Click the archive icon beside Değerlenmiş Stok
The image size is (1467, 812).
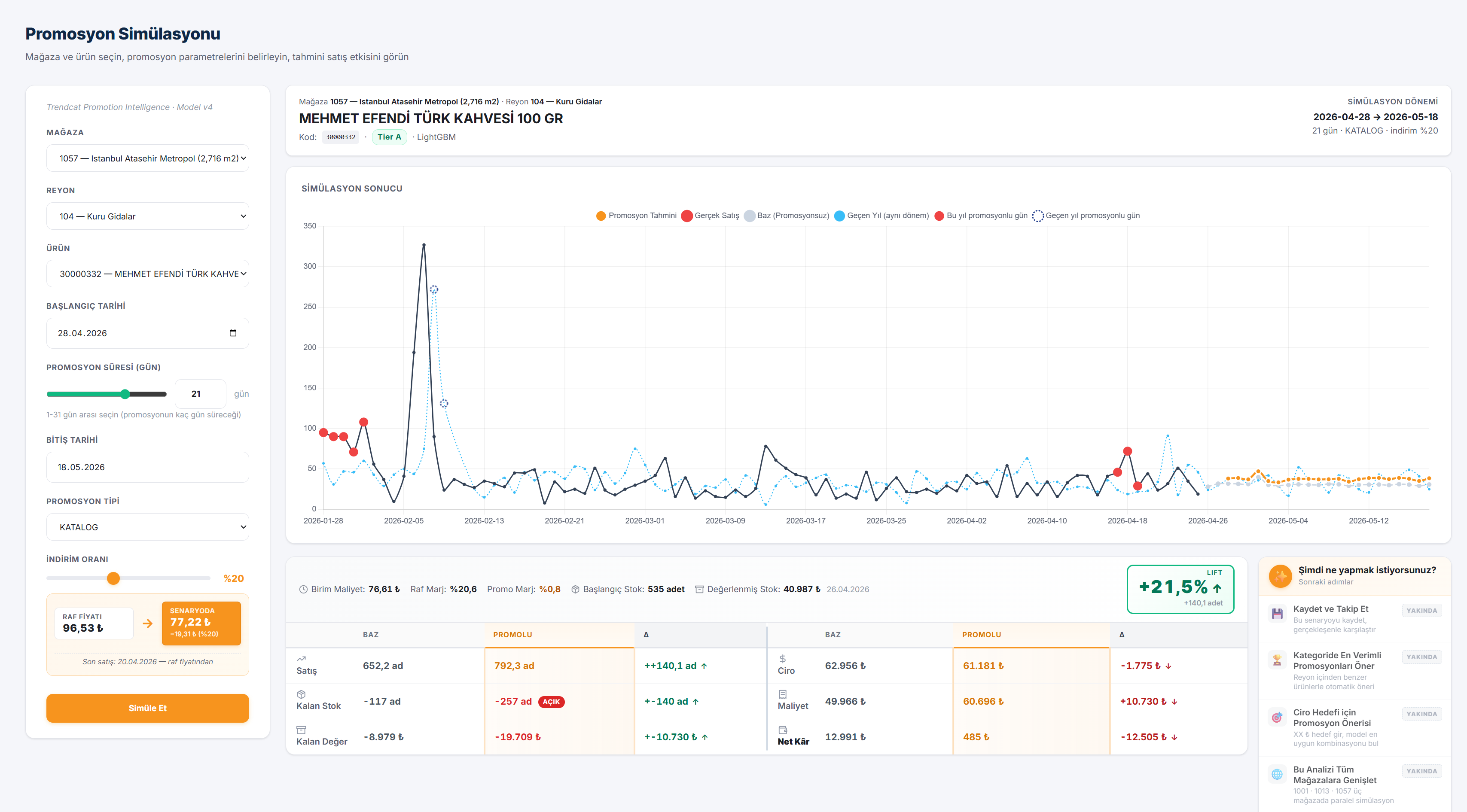point(699,589)
